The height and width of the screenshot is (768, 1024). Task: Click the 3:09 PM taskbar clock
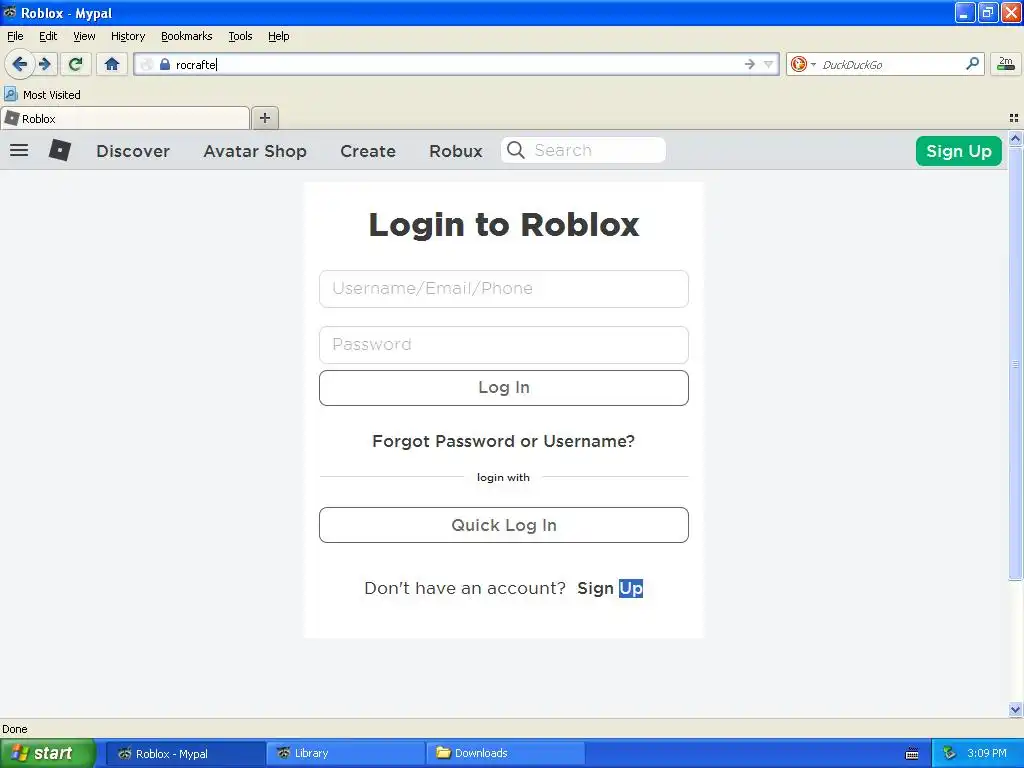click(x=987, y=753)
